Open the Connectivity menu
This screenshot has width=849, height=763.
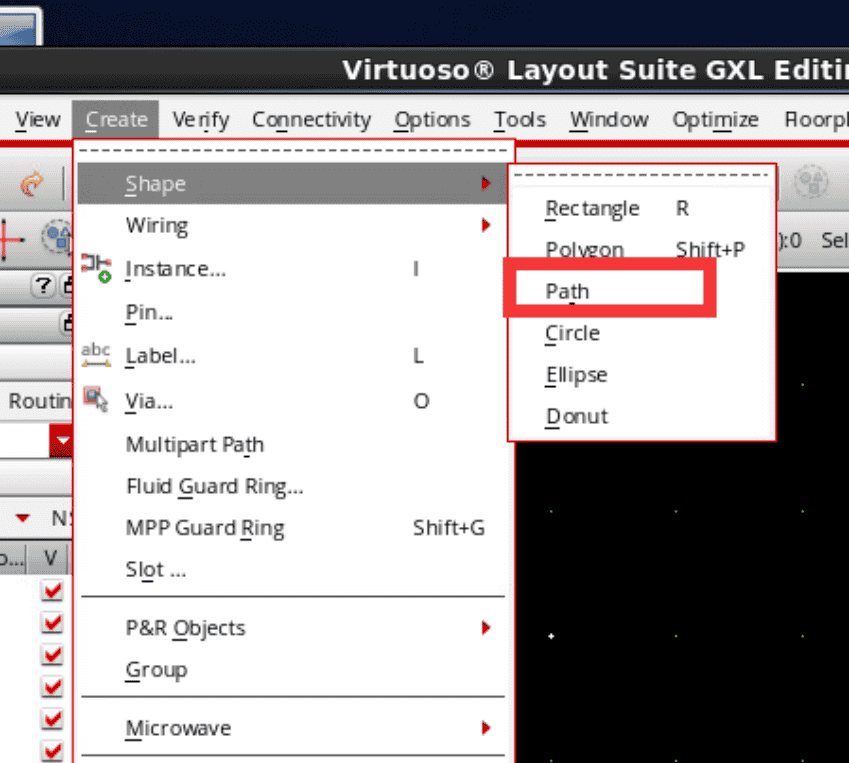click(x=311, y=119)
